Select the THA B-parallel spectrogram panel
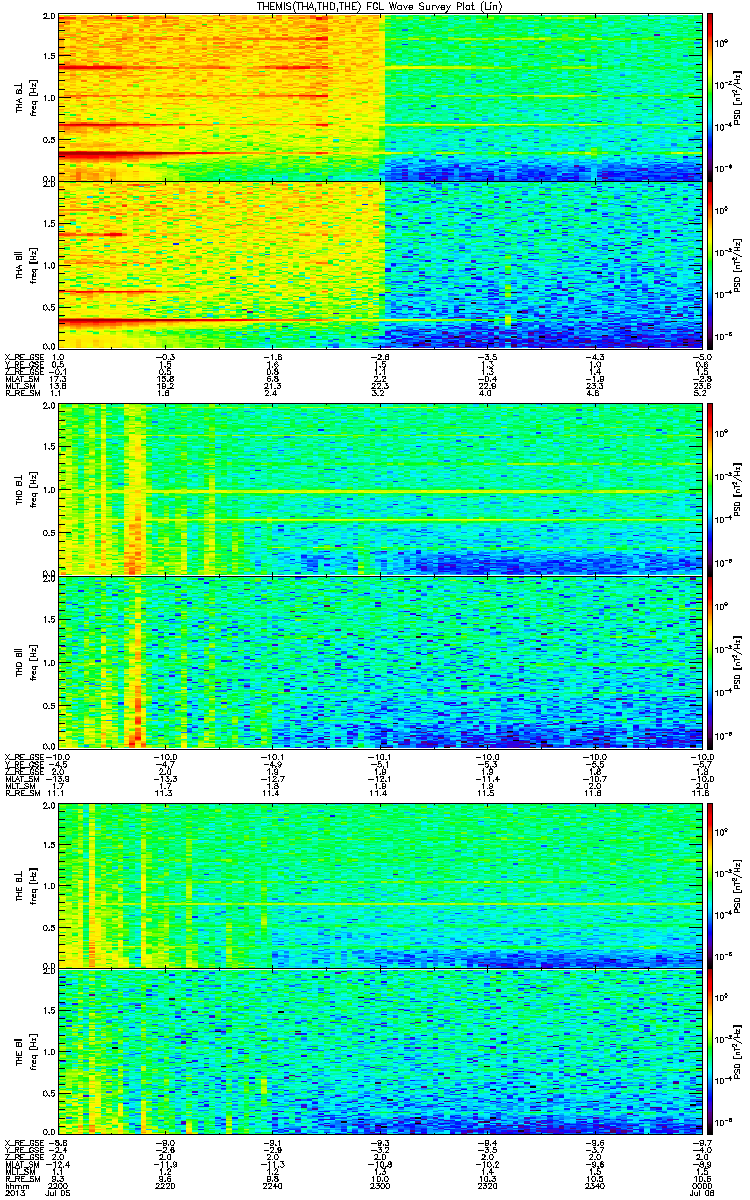Viewport: 750px width, 1200px height. click(381, 264)
